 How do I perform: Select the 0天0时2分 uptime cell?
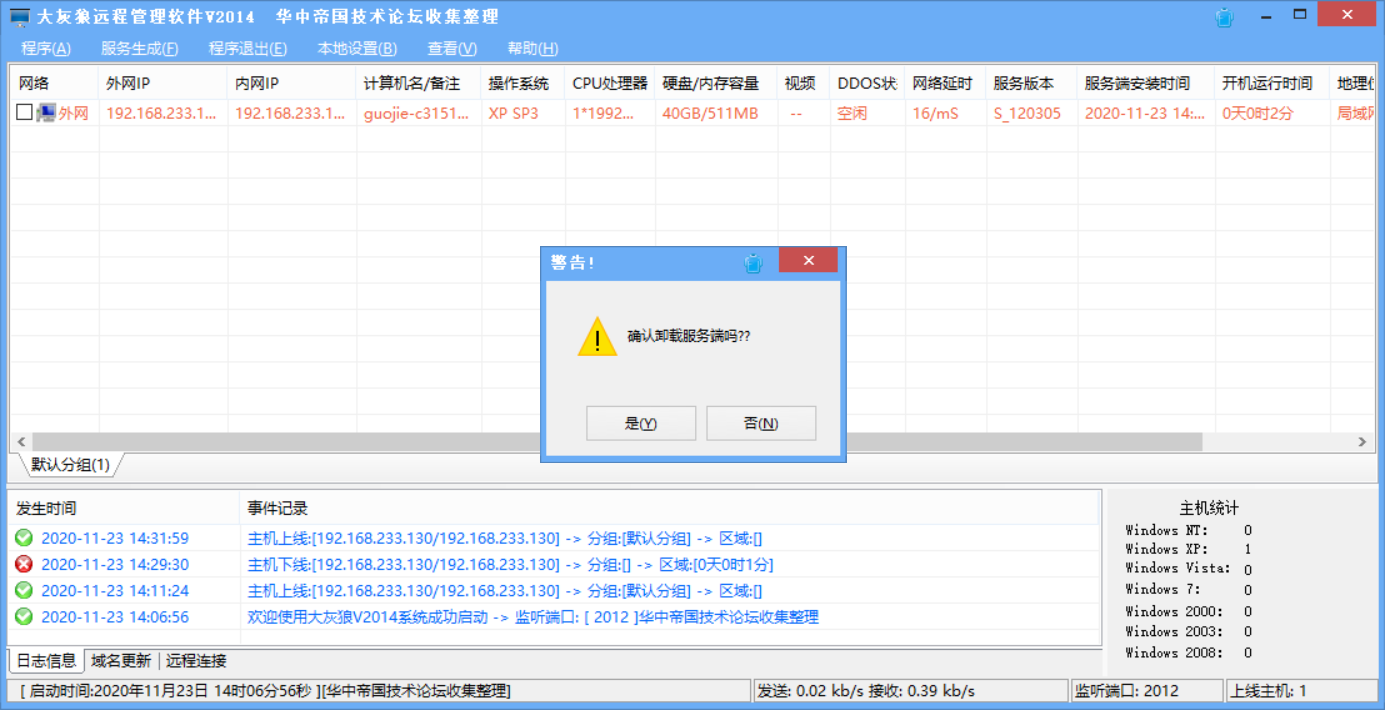pos(1258,113)
